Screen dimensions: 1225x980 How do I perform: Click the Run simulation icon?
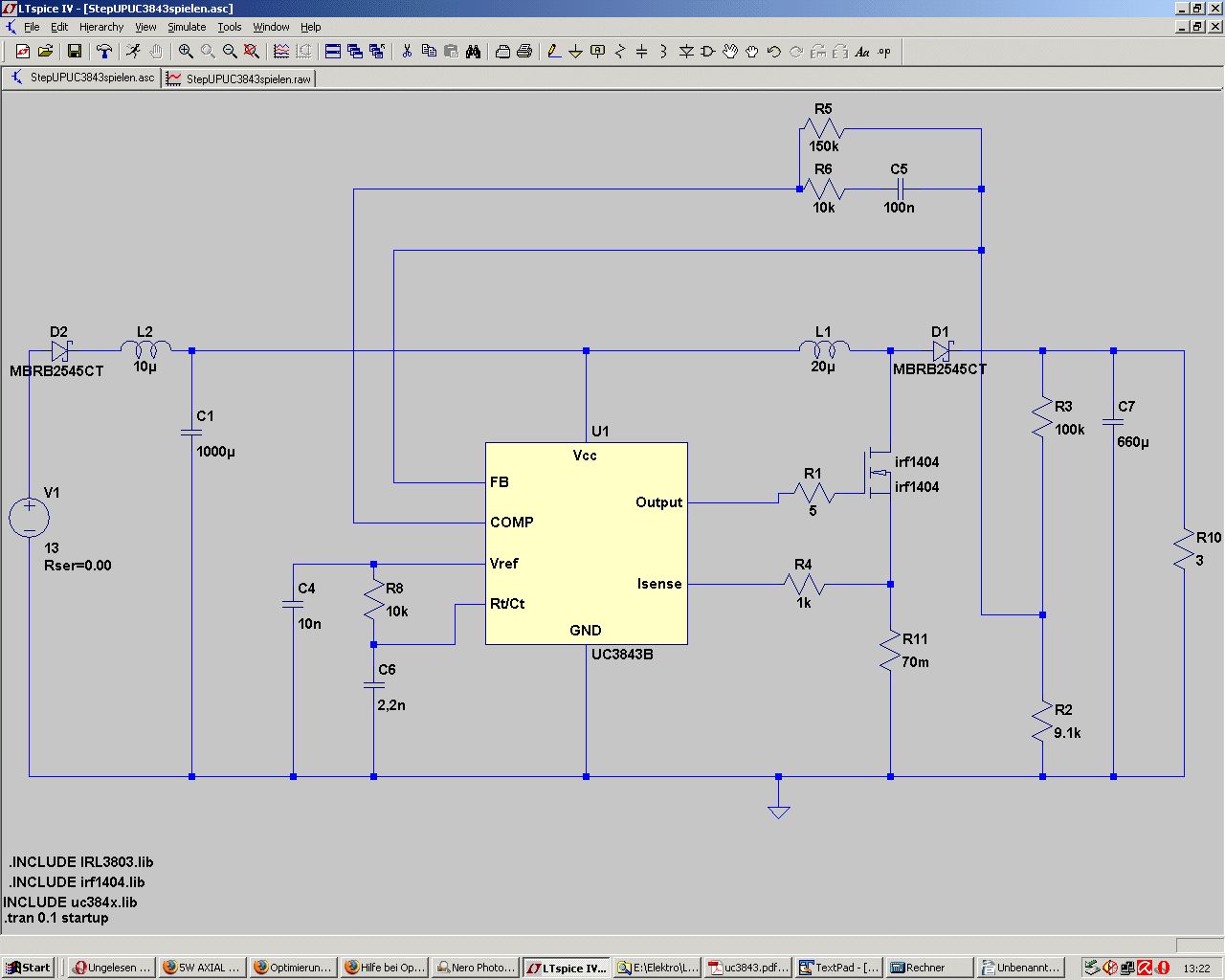click(133, 52)
